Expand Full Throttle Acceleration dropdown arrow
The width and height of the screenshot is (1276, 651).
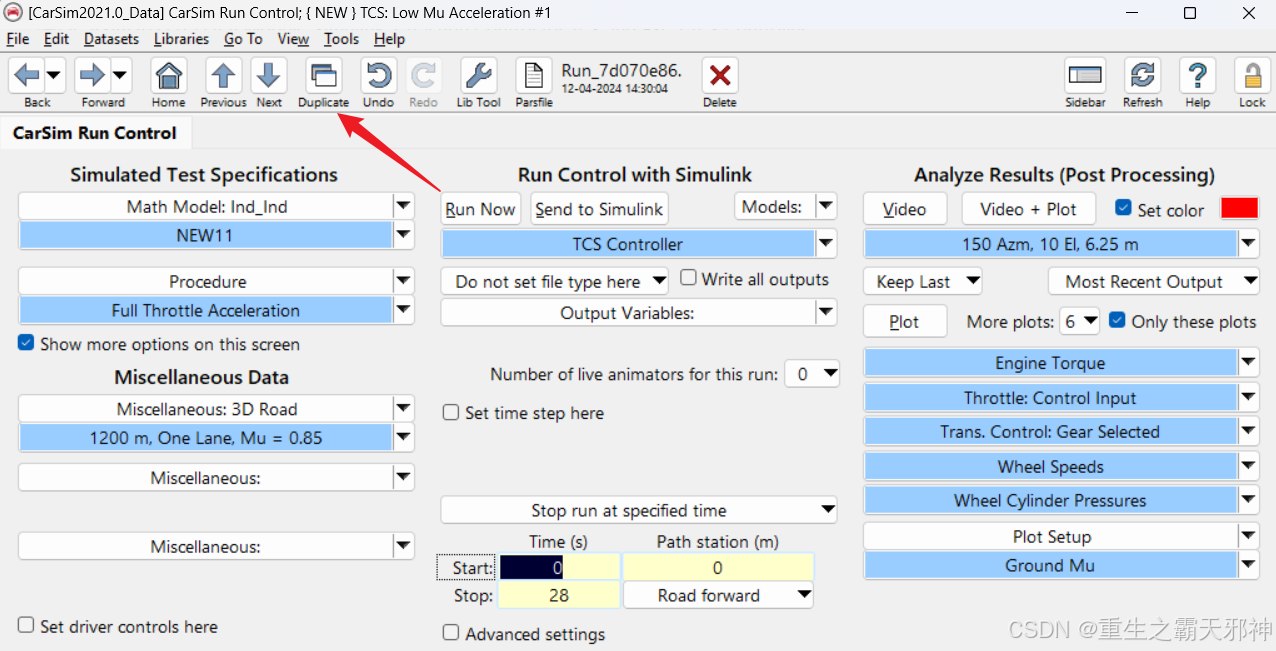click(403, 310)
